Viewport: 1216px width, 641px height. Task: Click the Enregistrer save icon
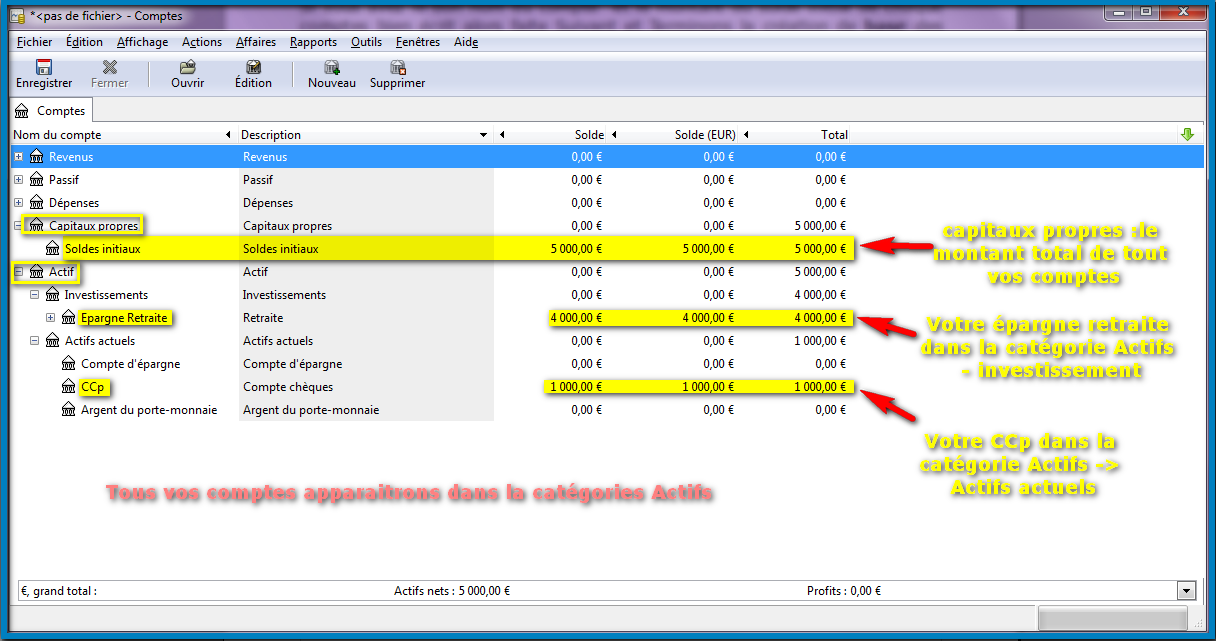[43, 67]
